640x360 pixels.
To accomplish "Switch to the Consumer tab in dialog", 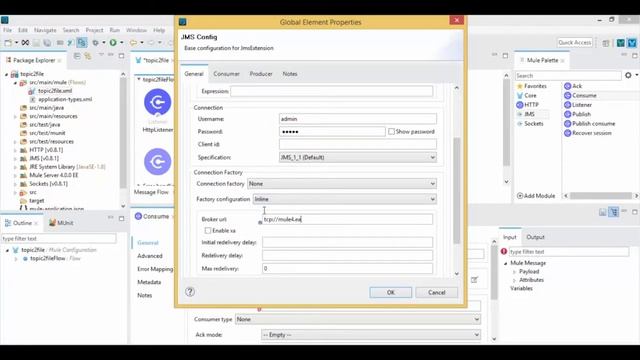I will point(226,74).
